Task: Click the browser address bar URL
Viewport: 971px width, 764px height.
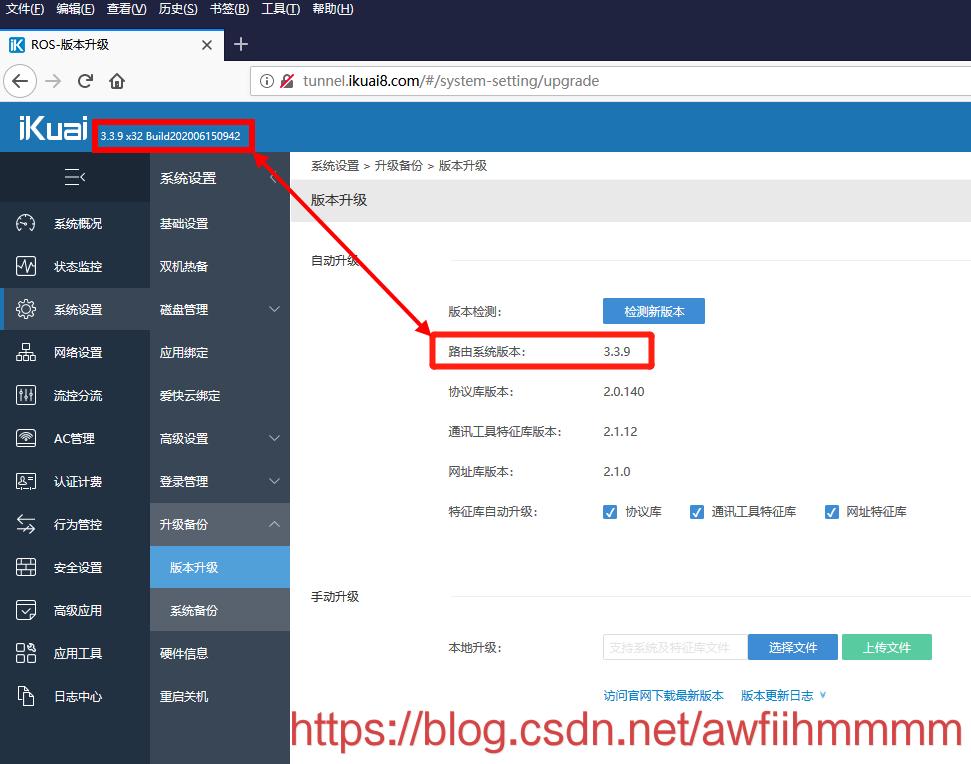Action: pyautogui.click(x=451, y=81)
